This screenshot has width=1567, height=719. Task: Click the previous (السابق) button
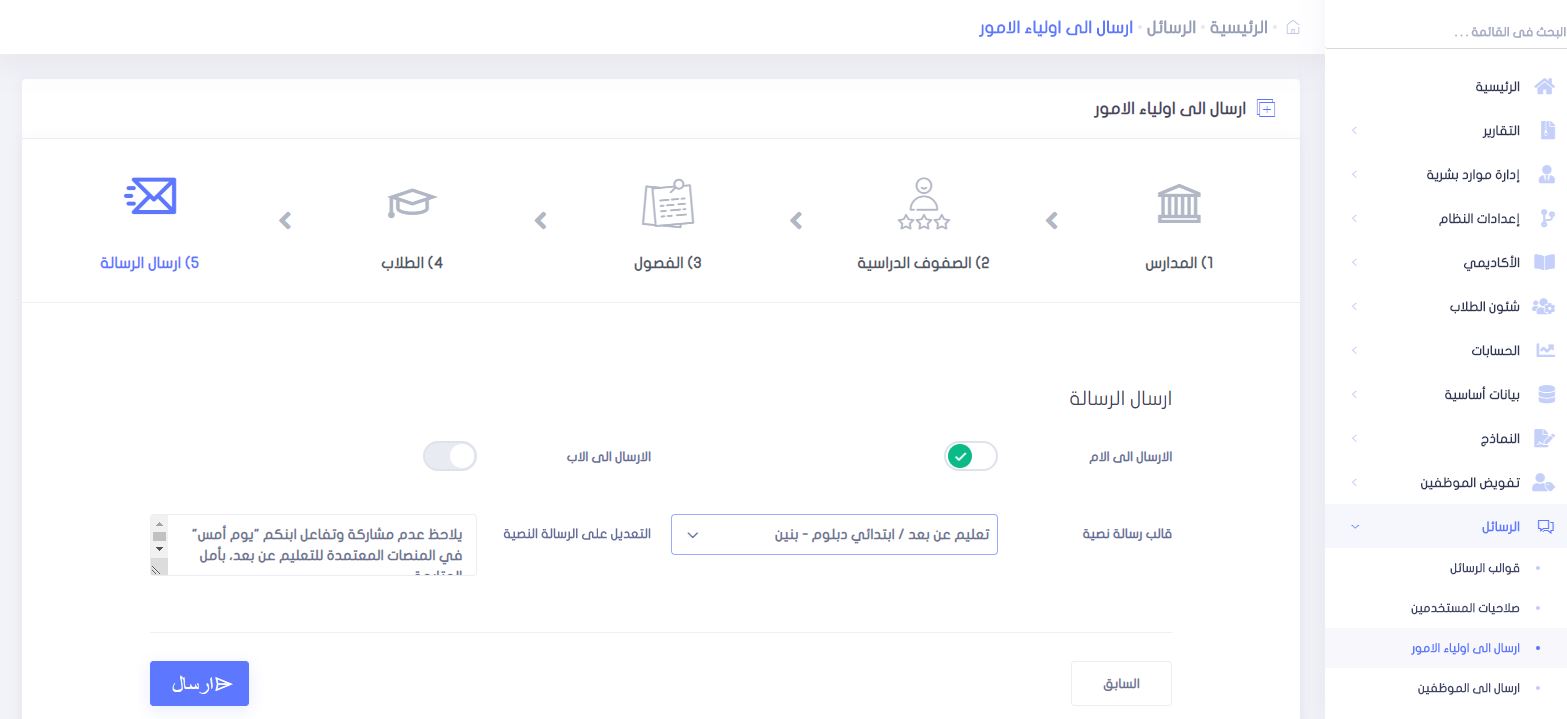pos(1121,684)
